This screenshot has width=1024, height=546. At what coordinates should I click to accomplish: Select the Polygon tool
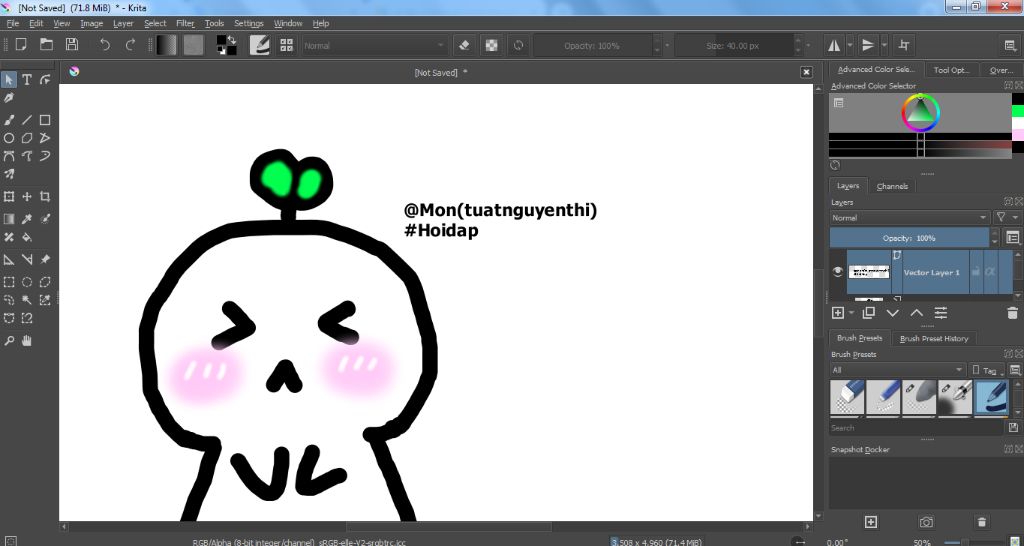(27, 138)
